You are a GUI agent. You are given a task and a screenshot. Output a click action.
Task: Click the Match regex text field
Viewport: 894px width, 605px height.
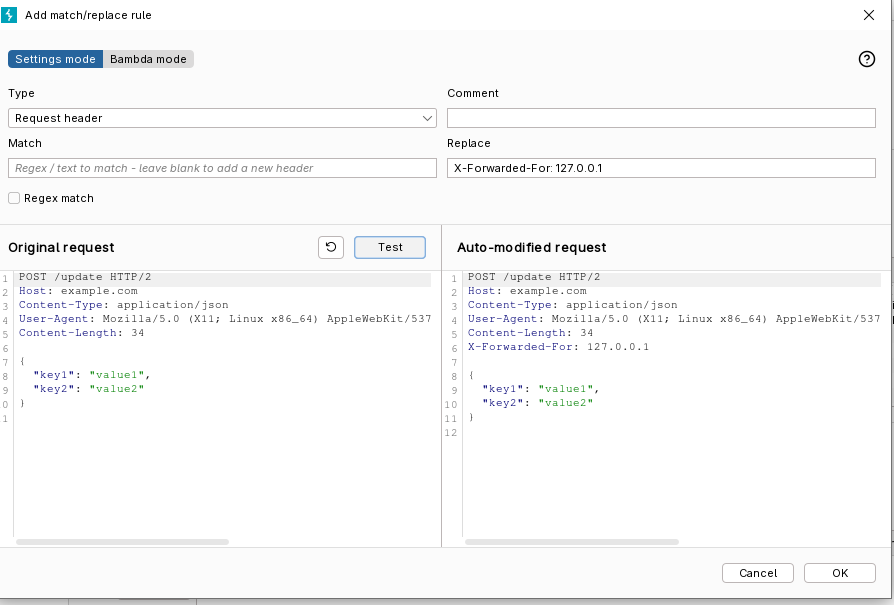point(222,168)
